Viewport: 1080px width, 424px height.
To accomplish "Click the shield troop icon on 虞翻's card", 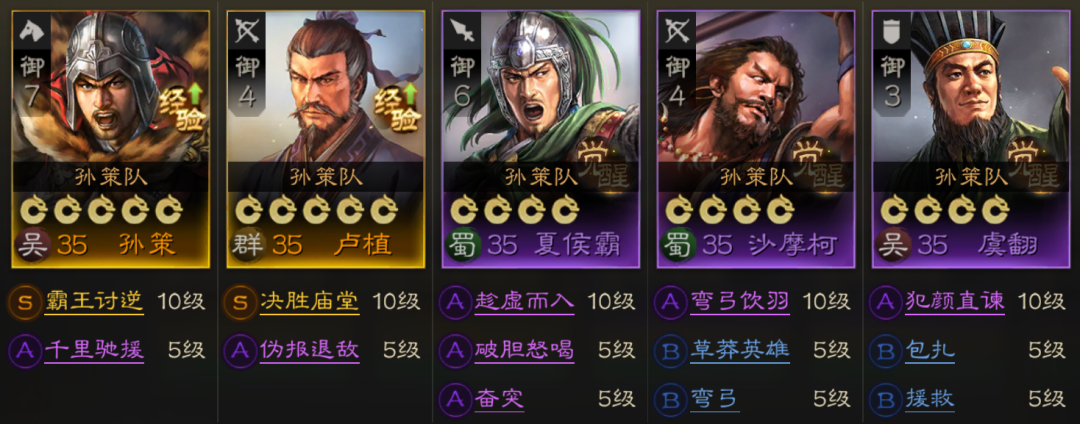I will click(x=892, y=31).
